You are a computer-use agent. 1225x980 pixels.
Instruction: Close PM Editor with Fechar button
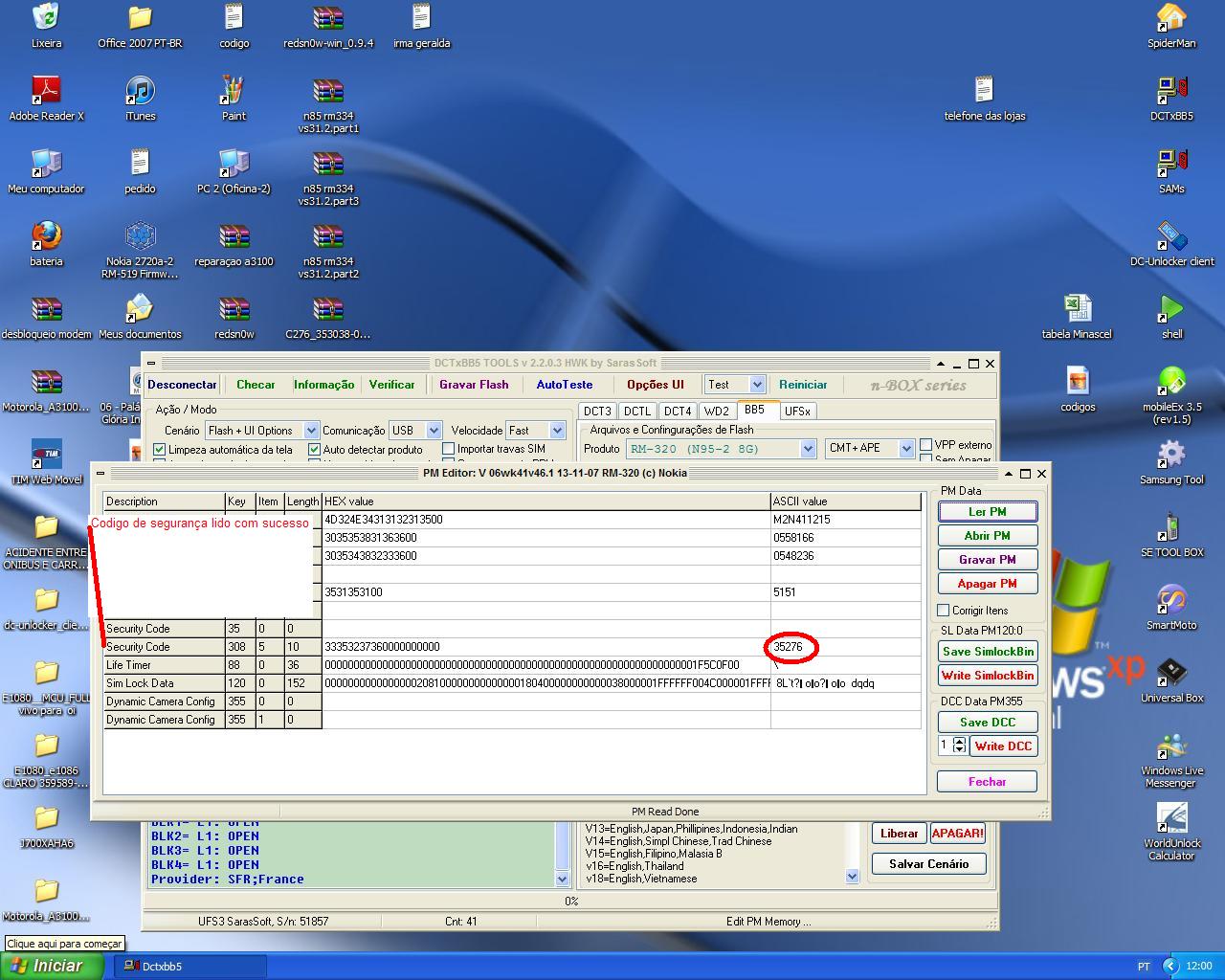987,782
